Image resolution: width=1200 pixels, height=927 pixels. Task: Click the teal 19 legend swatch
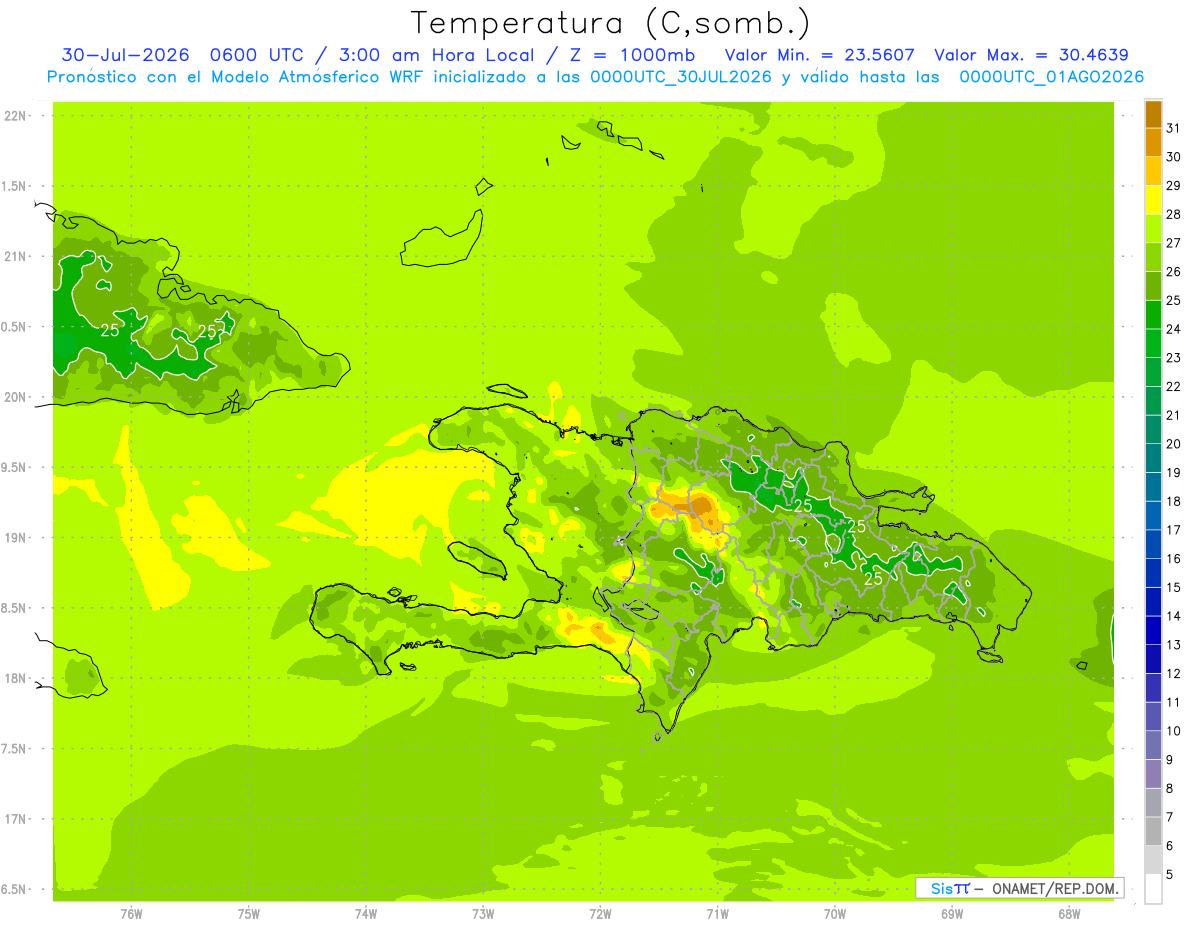[x=1153, y=459]
